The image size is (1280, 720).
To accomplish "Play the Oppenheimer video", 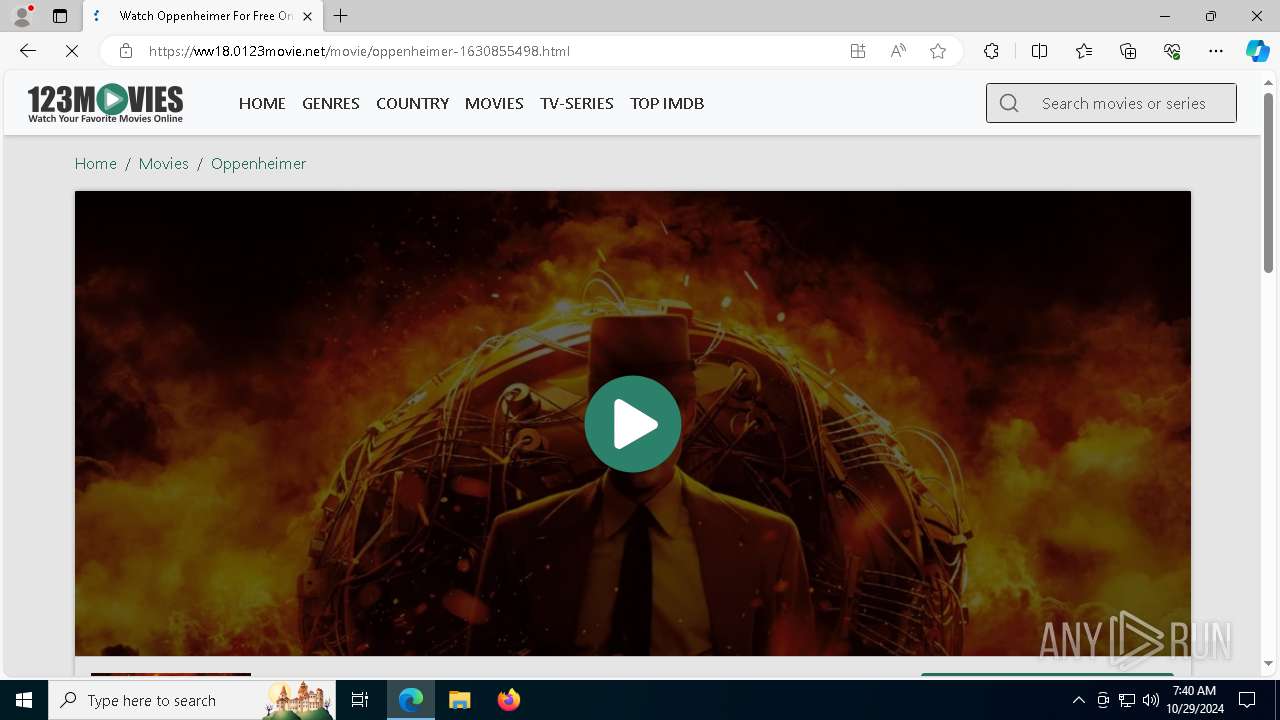I will [x=632, y=424].
